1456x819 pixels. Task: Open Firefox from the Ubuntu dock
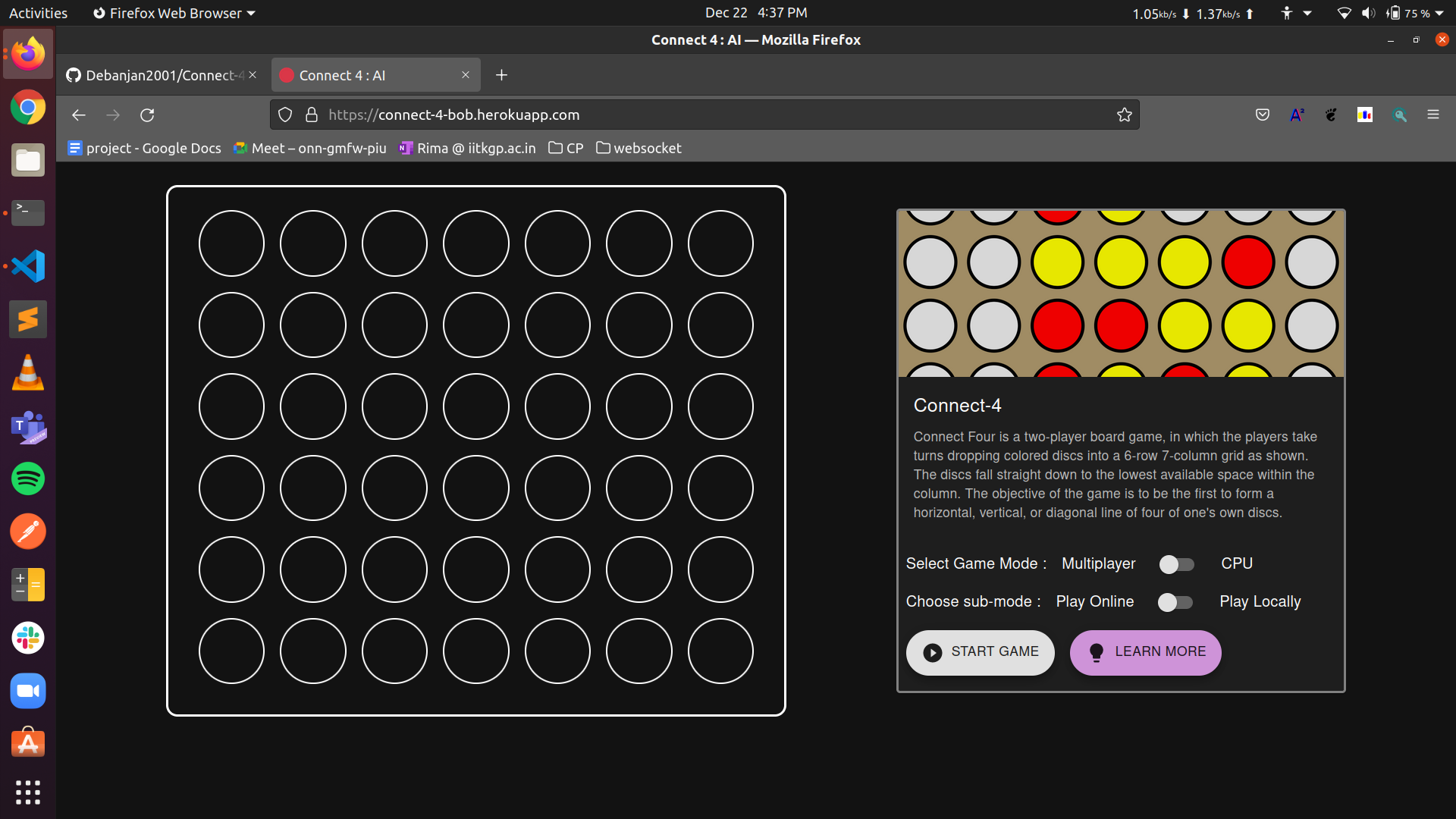[x=28, y=54]
